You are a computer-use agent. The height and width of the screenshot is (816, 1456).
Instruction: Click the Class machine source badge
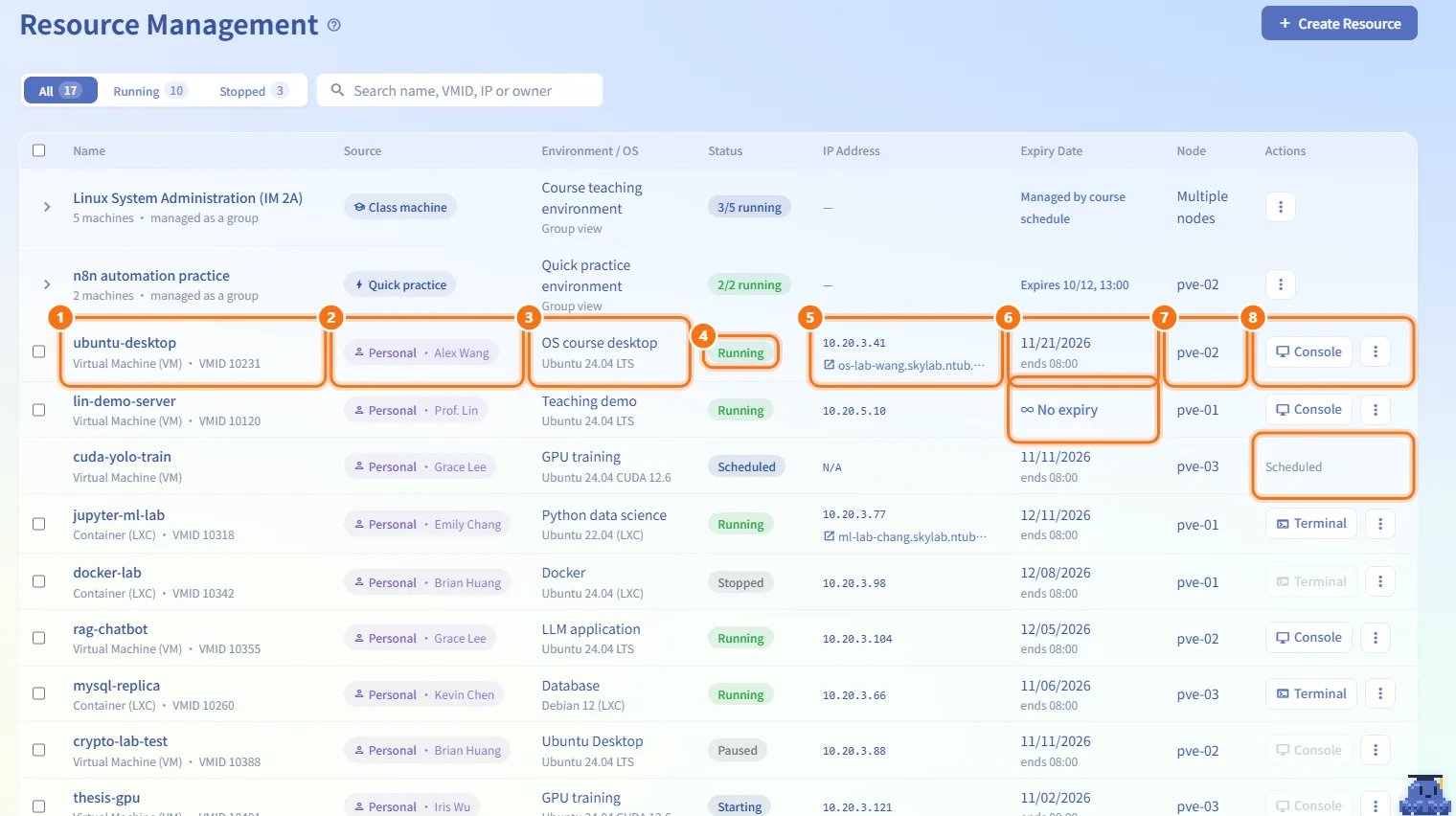click(x=400, y=207)
